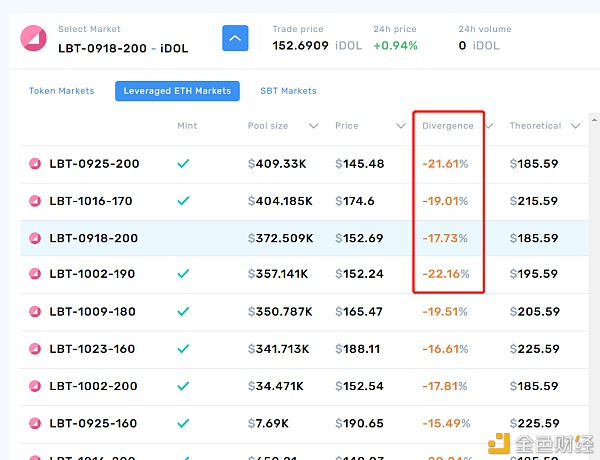Toggle the Mint checkmark for LBT-1016-170
Screen dimensions: 600x460
click(x=183, y=201)
